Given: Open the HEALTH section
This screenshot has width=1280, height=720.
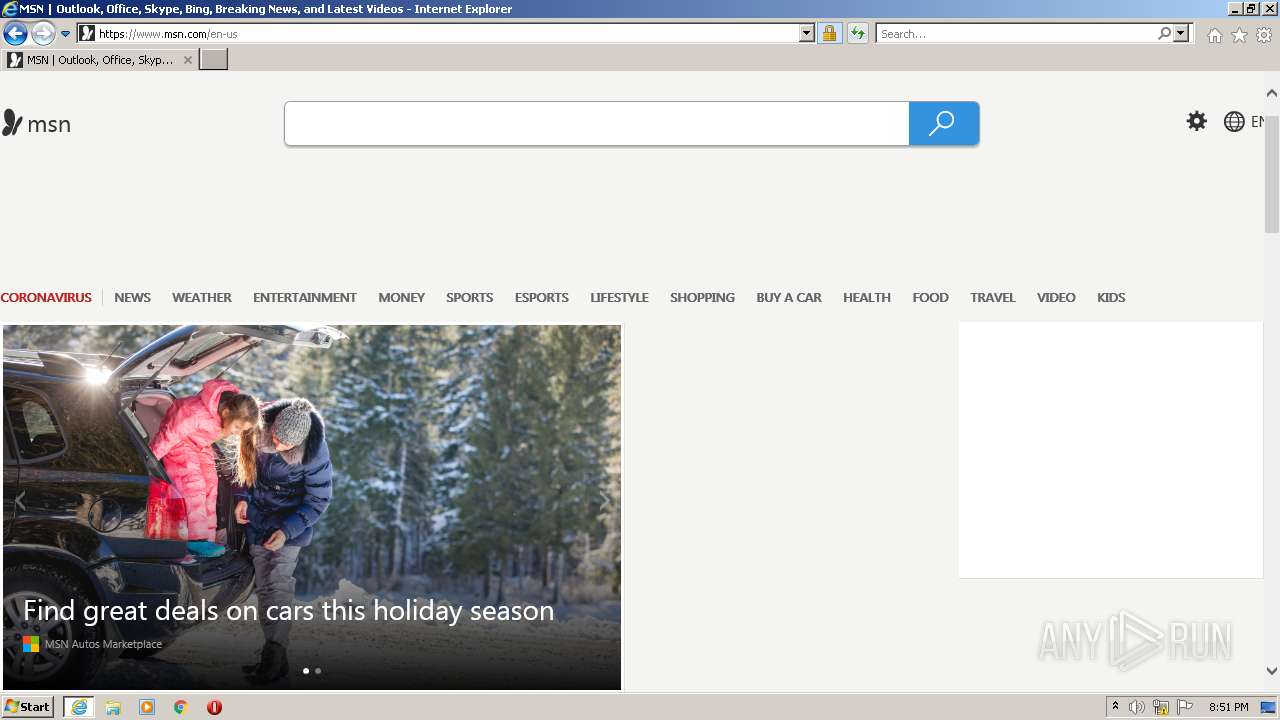Looking at the screenshot, I should 867,297.
